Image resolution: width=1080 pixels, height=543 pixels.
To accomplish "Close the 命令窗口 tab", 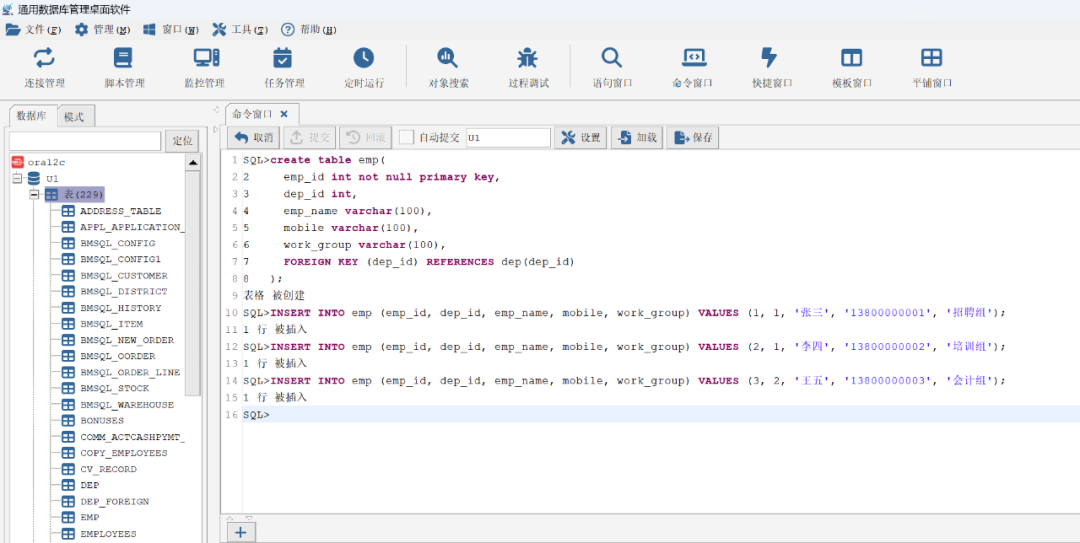I will 284,114.
